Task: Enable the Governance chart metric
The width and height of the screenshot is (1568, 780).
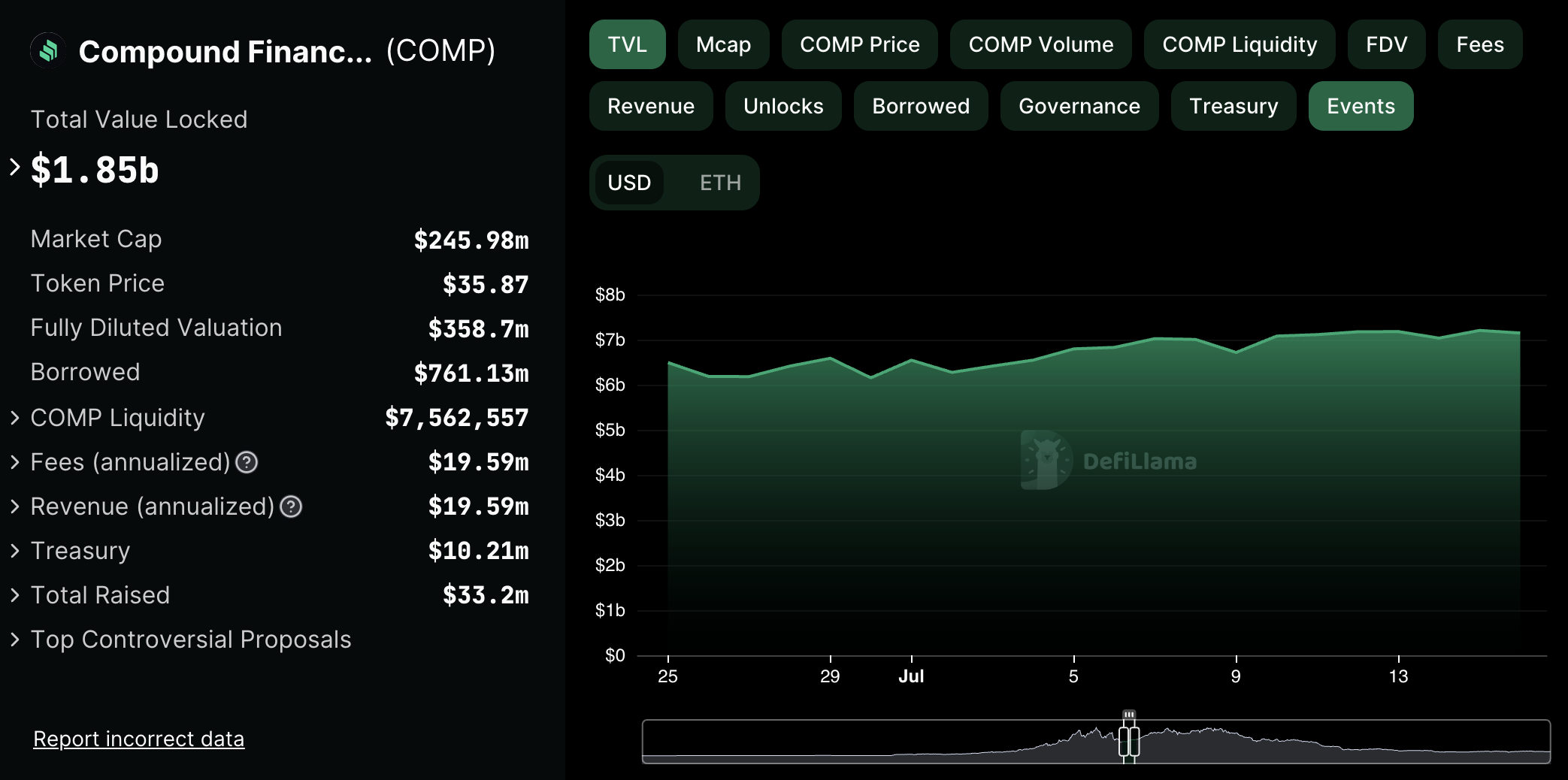Action: pos(1079,106)
